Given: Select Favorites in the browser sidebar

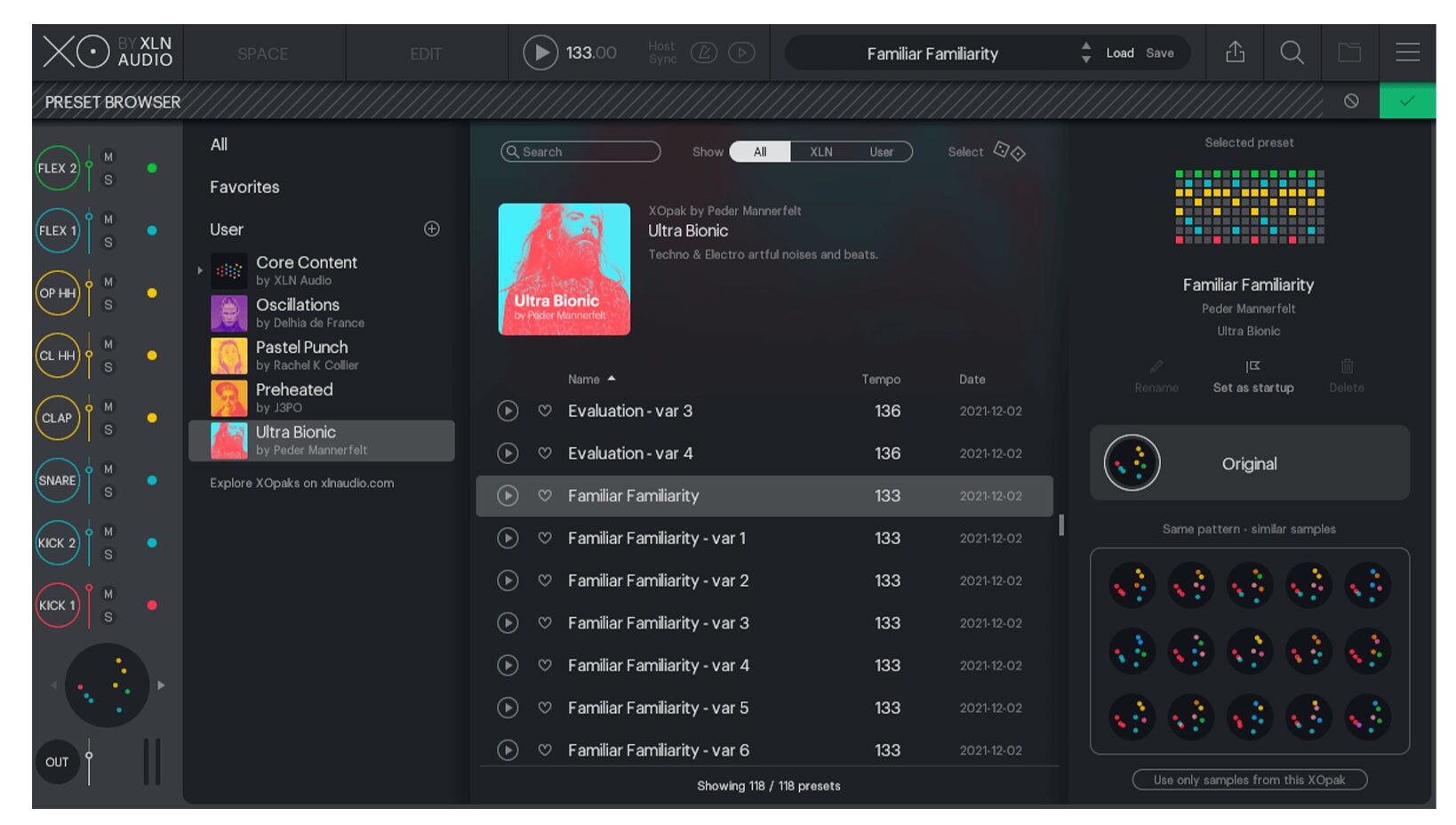Looking at the screenshot, I should [x=244, y=188].
